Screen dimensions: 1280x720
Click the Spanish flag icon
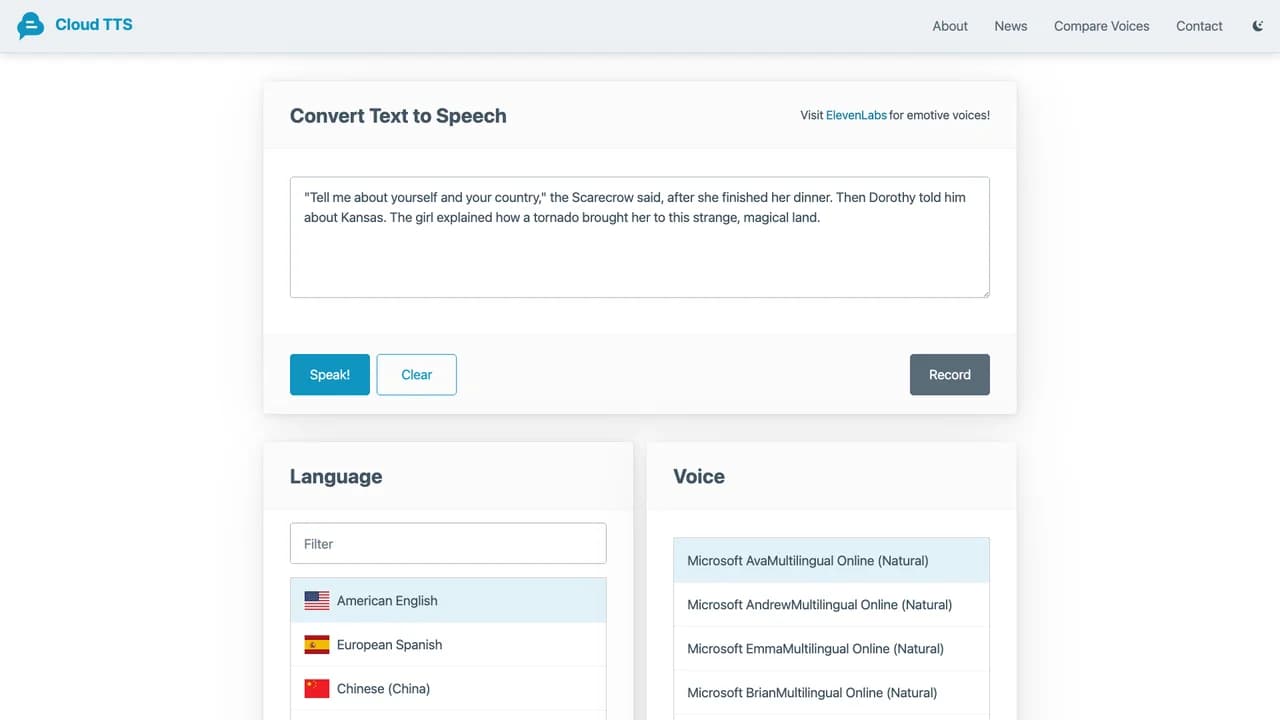coord(317,645)
